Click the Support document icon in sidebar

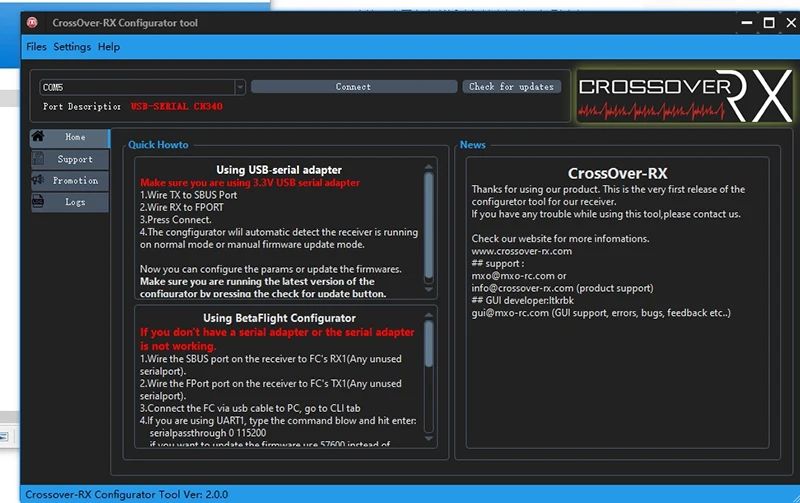tap(38, 159)
